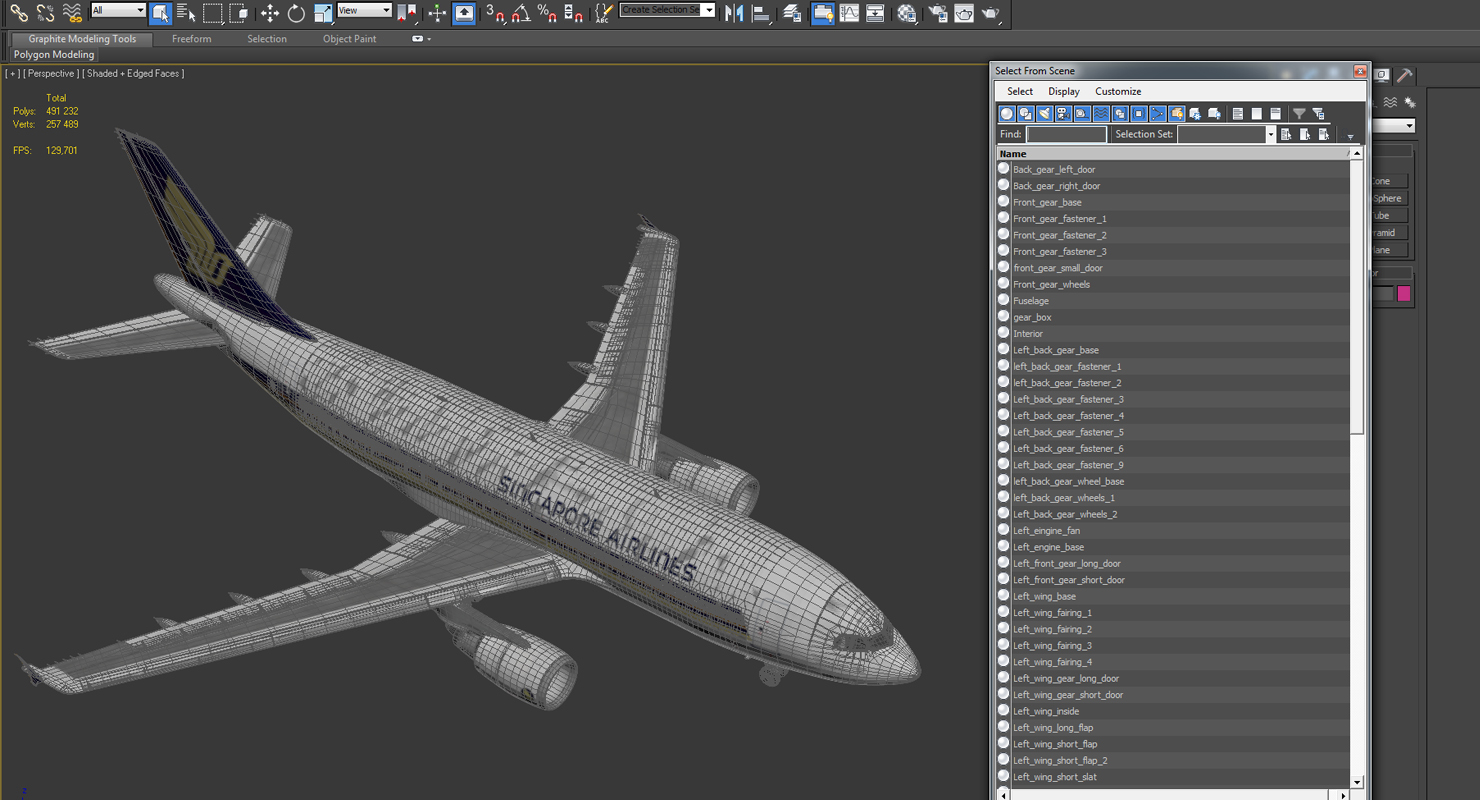Open the Rendered Frame Window icon
1480x800 pixels.
click(x=964, y=13)
